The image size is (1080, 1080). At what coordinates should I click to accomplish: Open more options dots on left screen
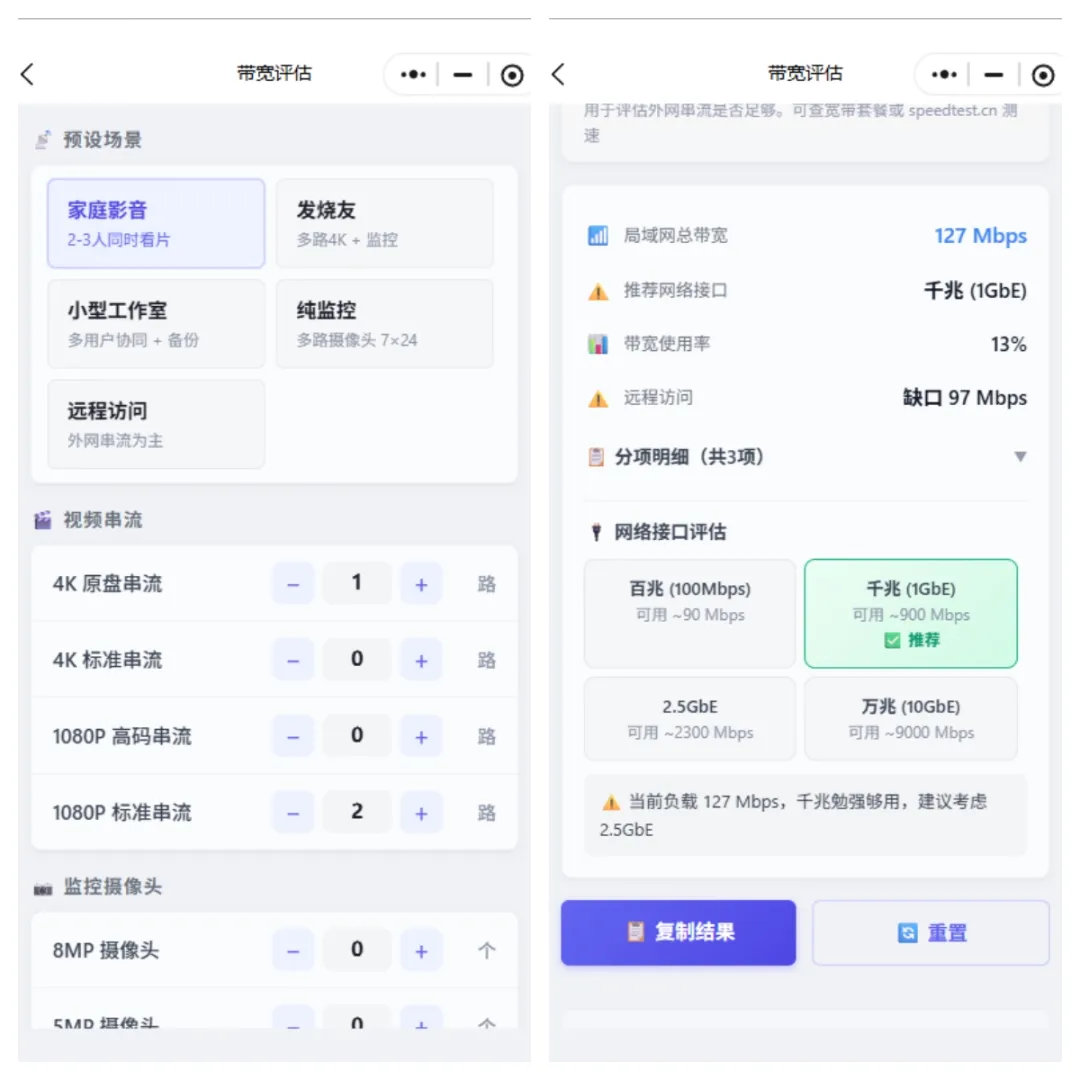[x=413, y=74]
